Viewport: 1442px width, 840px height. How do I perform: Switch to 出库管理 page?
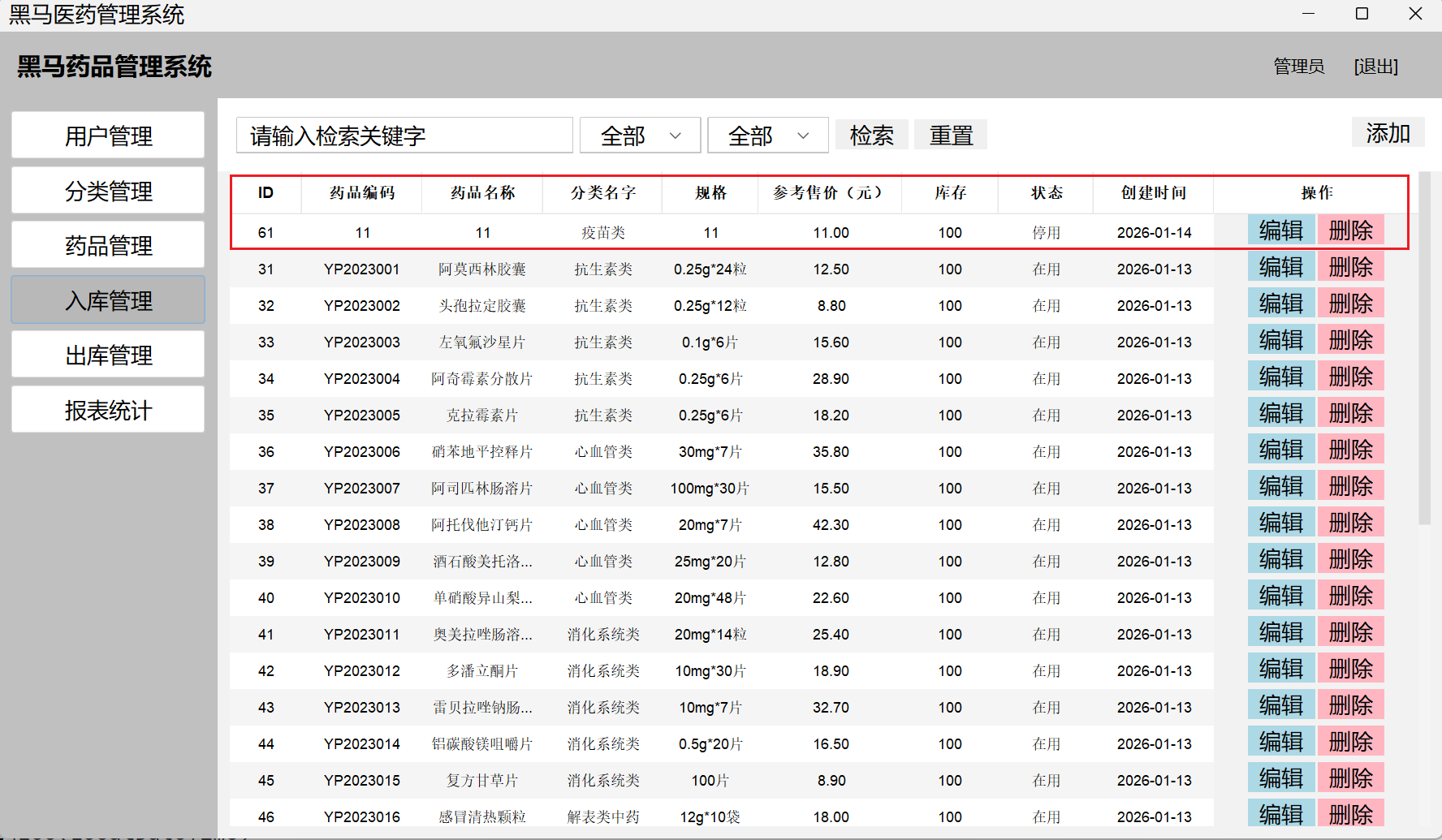108,355
